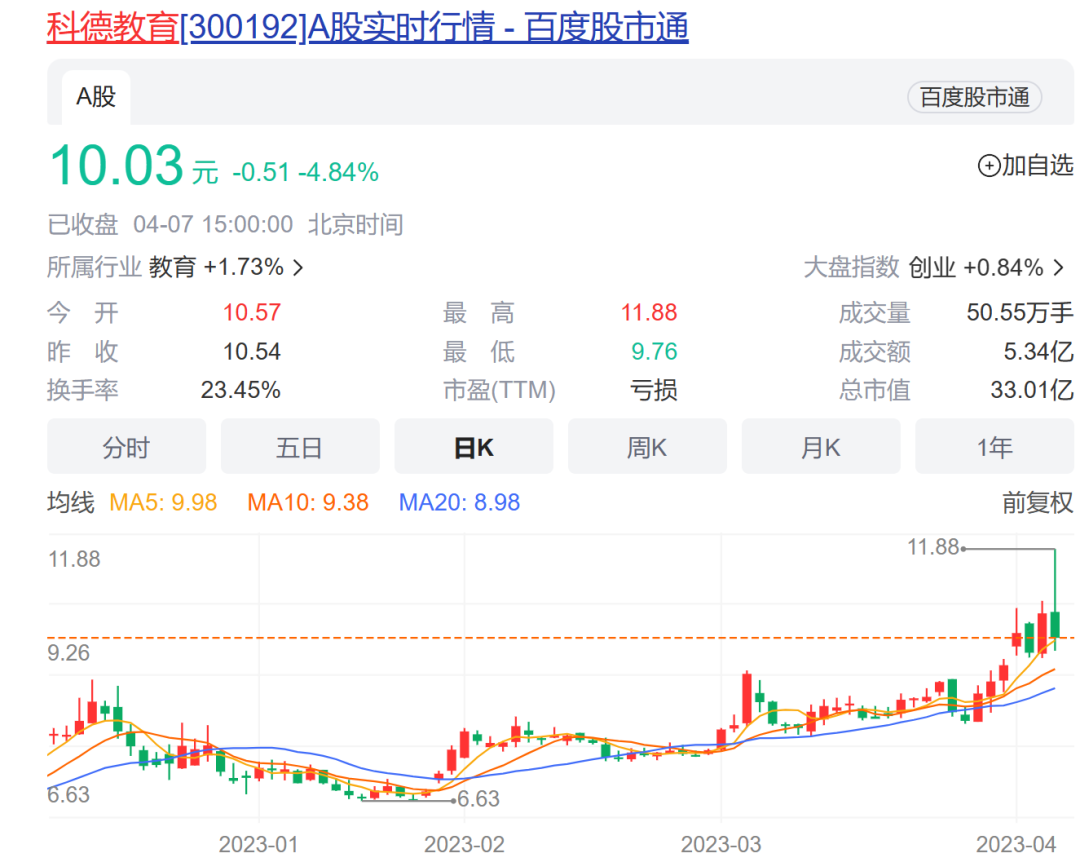The height and width of the screenshot is (862, 1080).
Task: Click the 最高 value 11.88 in stats
Action: tap(649, 313)
